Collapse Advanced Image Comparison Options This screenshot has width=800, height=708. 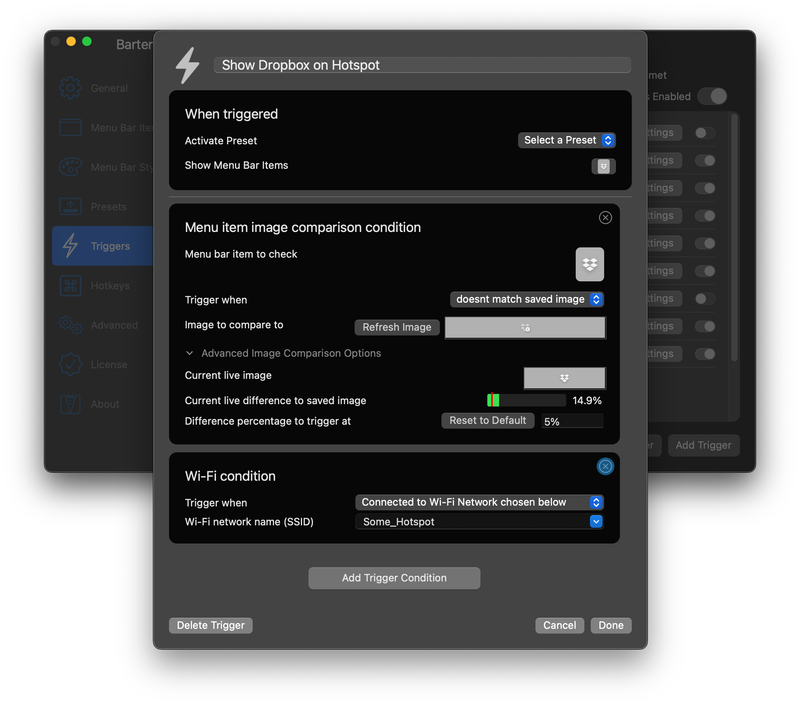tap(190, 353)
